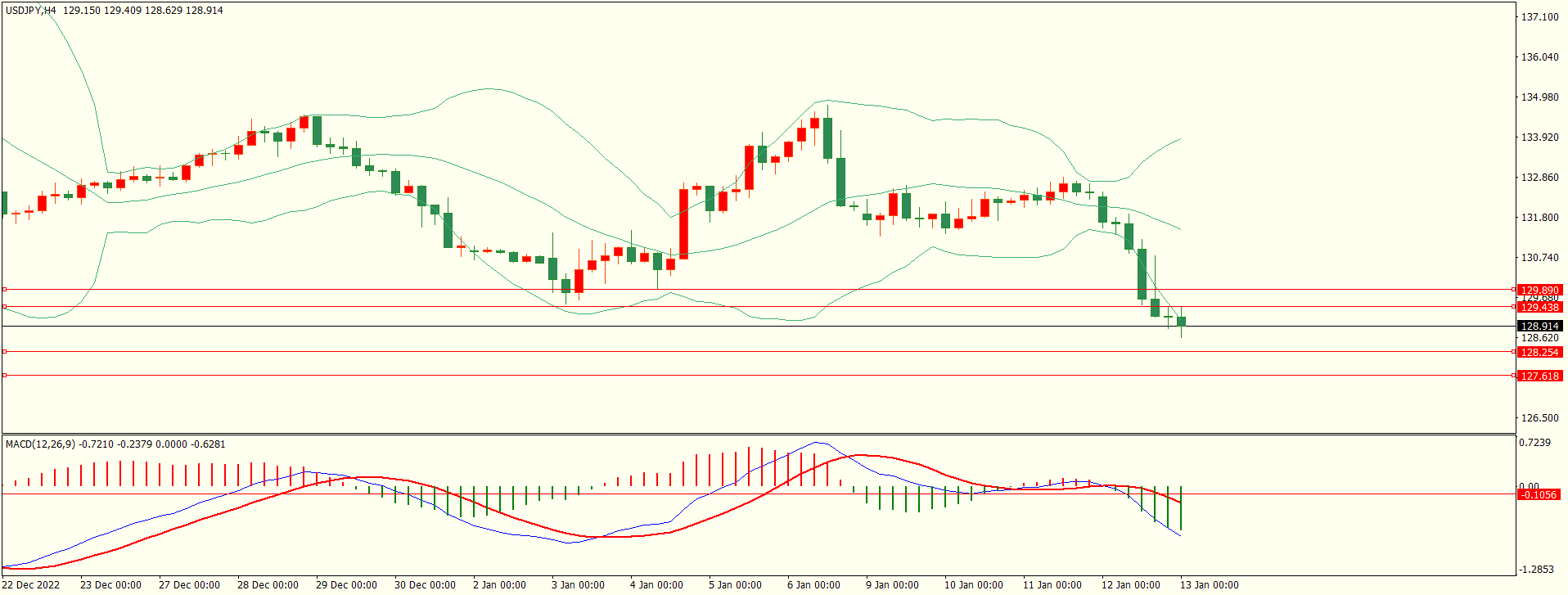Image resolution: width=1568 pixels, height=595 pixels.
Task: Click the USDJPY,H4 chart title text
Action: coord(31,11)
